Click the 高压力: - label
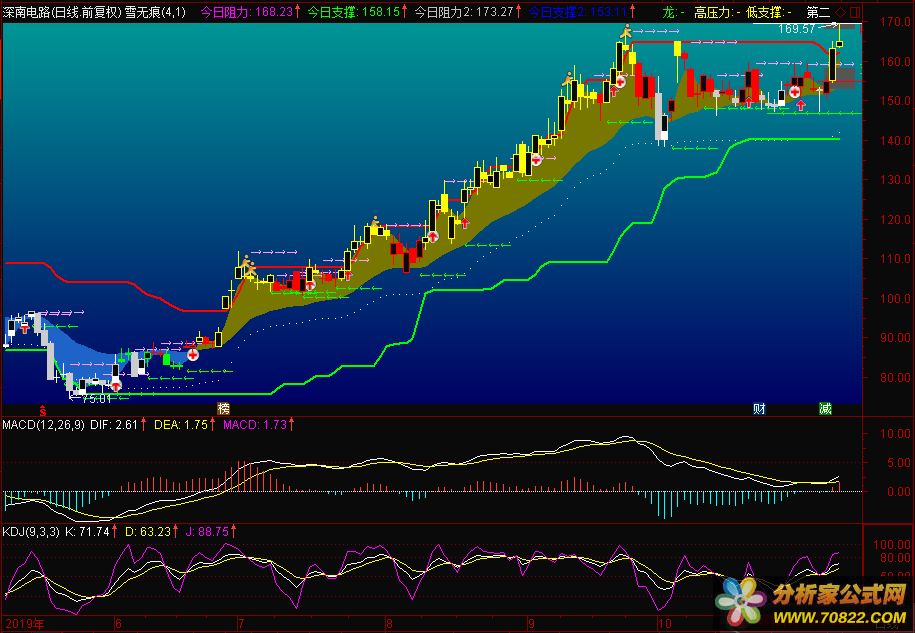Screen dimensions: 915x633 click(x=718, y=12)
